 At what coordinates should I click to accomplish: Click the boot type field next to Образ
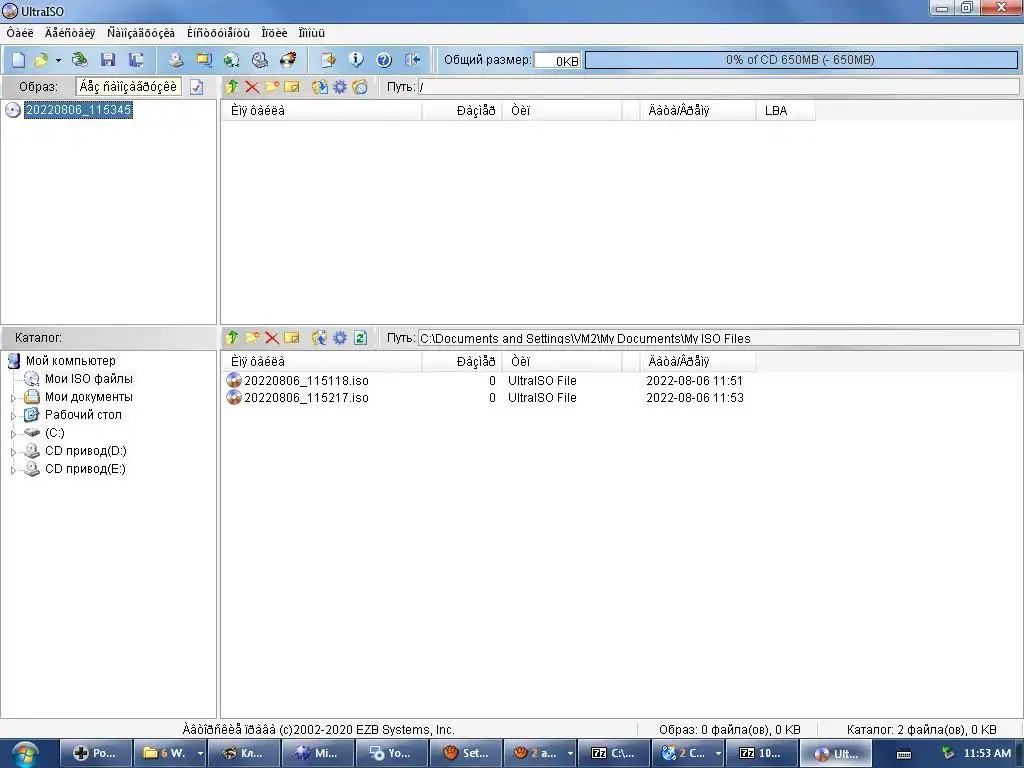coord(129,87)
